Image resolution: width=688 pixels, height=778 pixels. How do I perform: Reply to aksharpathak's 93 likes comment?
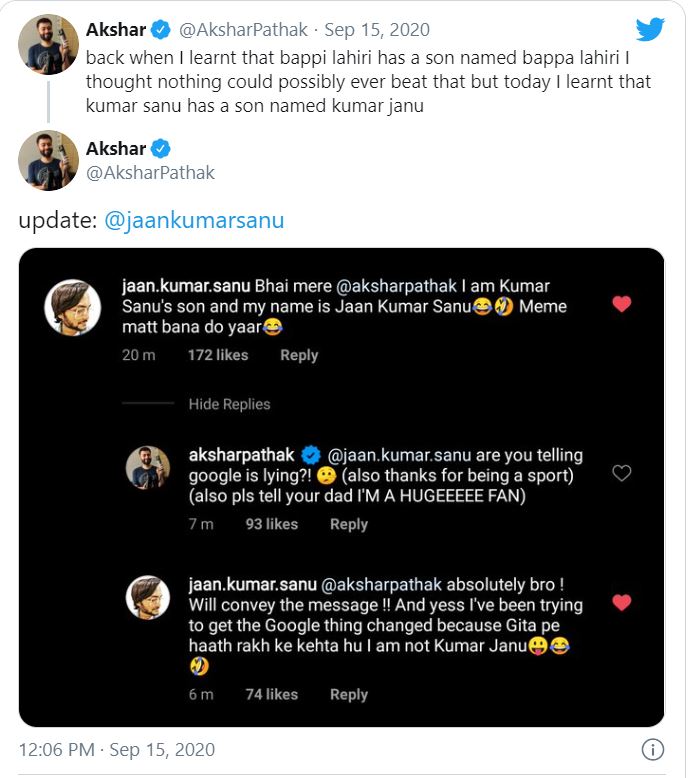(348, 524)
